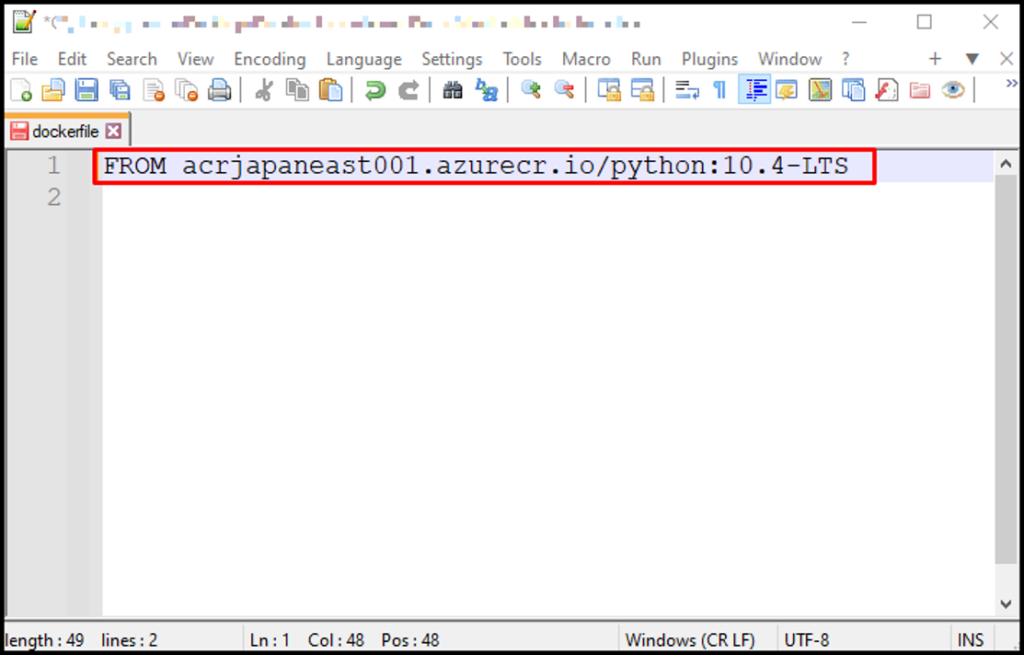The image size is (1024, 655).
Task: Open the Document List icon
Action: pos(853,90)
